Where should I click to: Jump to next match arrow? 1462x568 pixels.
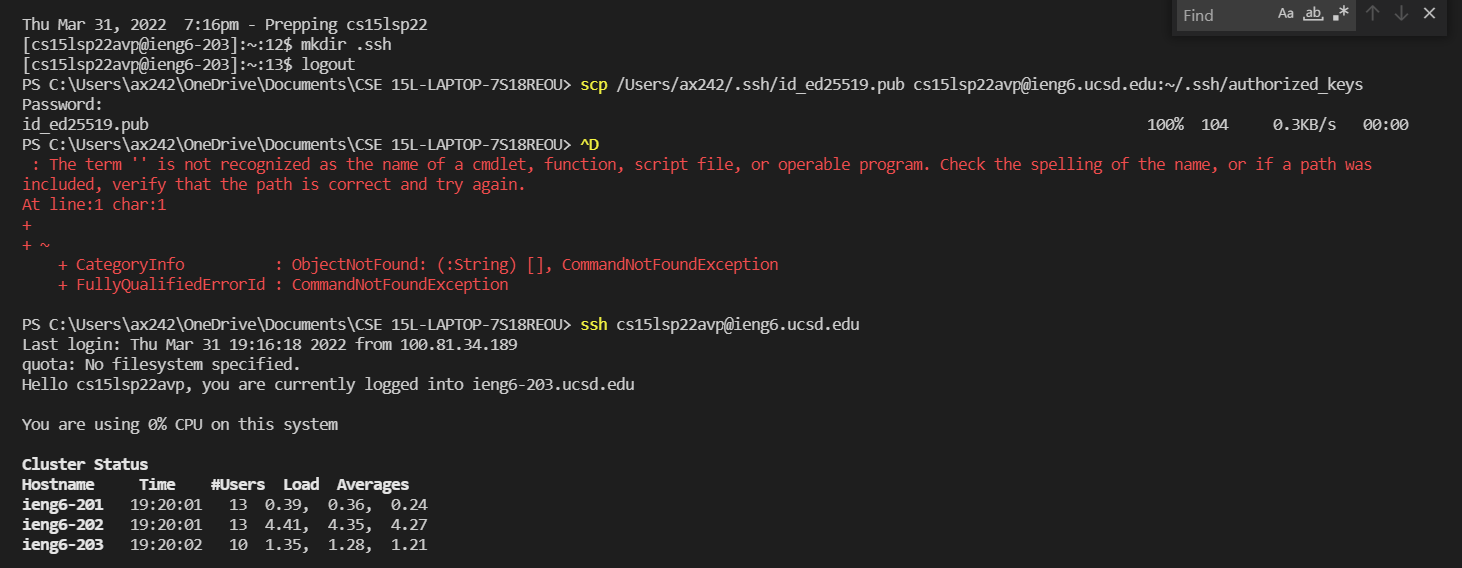[x=1401, y=14]
